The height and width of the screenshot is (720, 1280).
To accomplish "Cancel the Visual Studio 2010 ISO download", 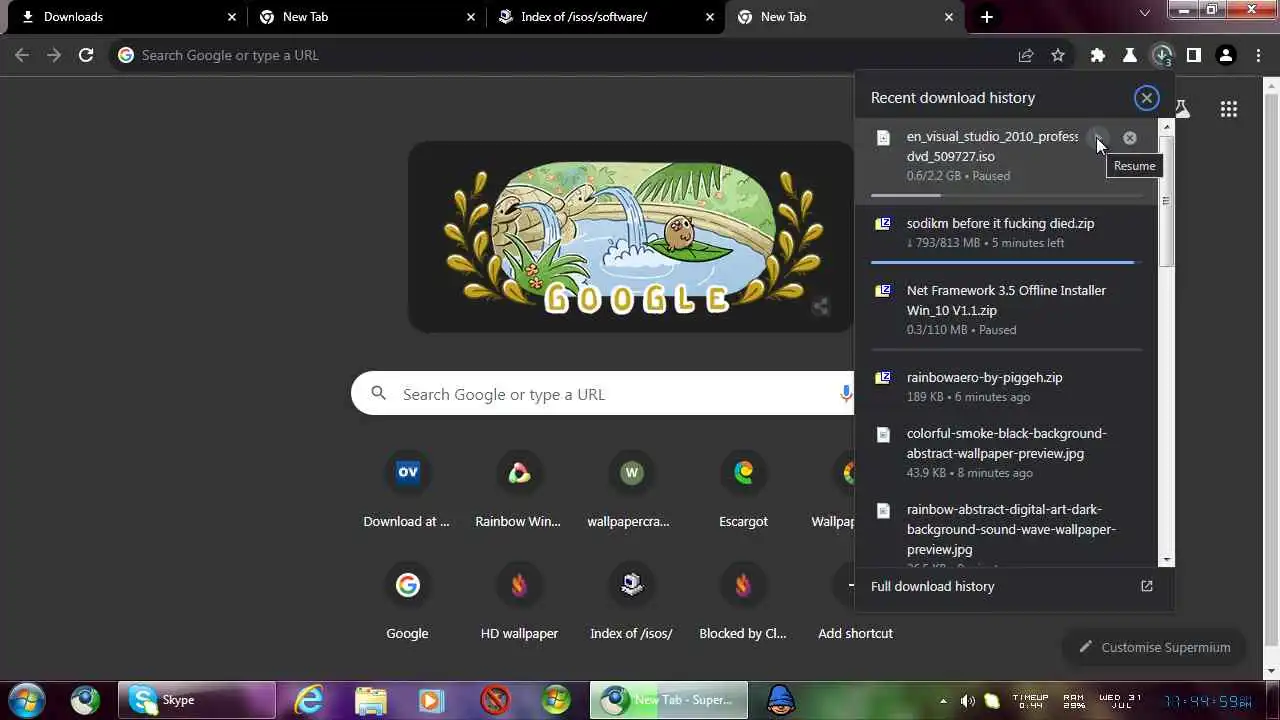I will tap(1130, 138).
